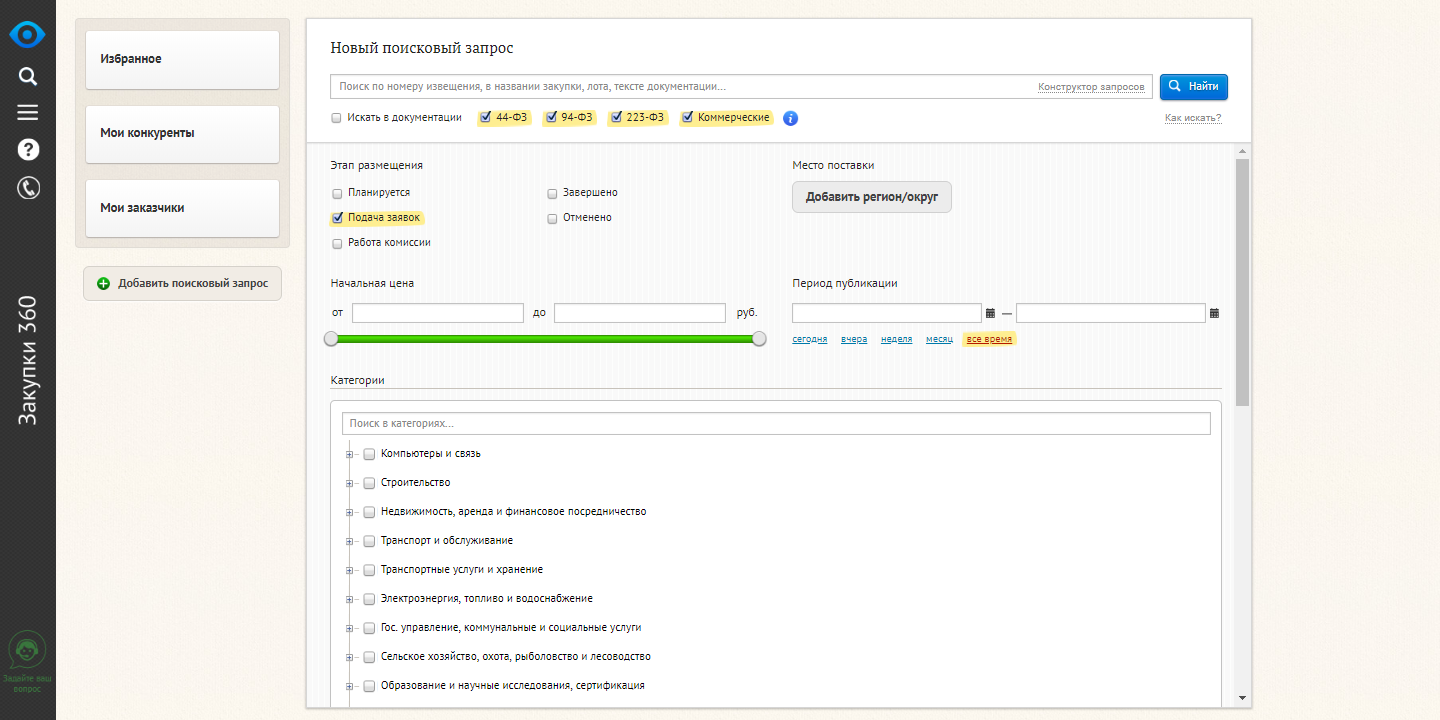1440x720 pixels.
Task: Check Транспортные услуги и хранение category
Action: click(x=369, y=570)
